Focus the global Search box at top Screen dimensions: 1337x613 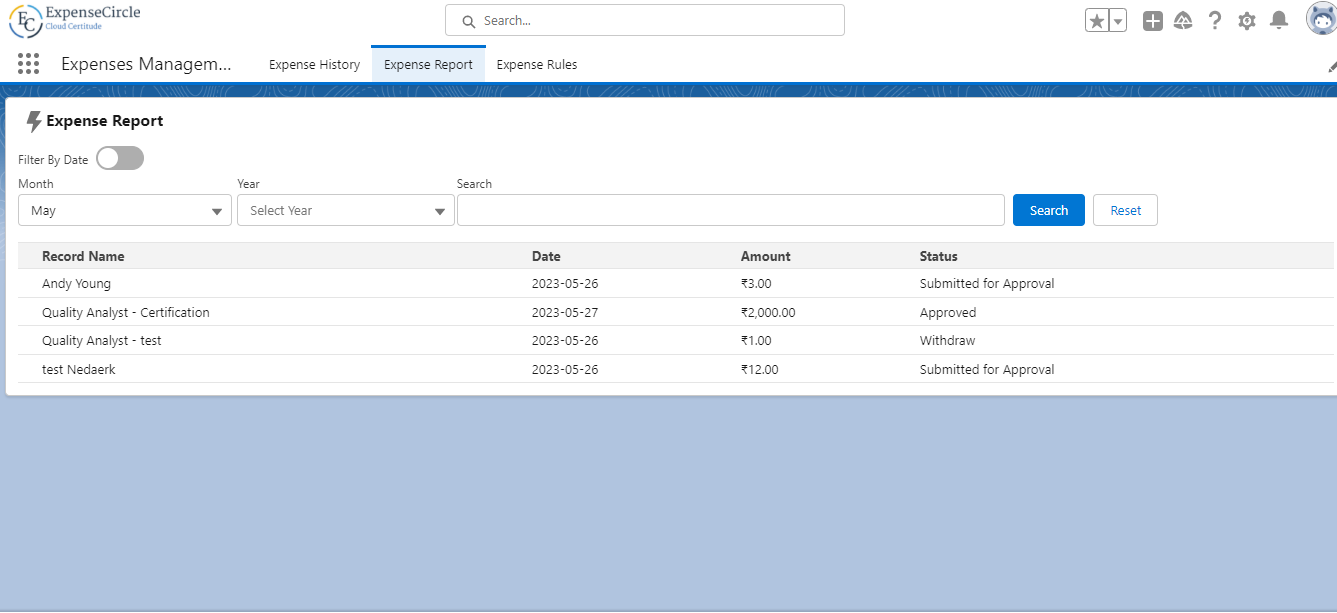[645, 21]
